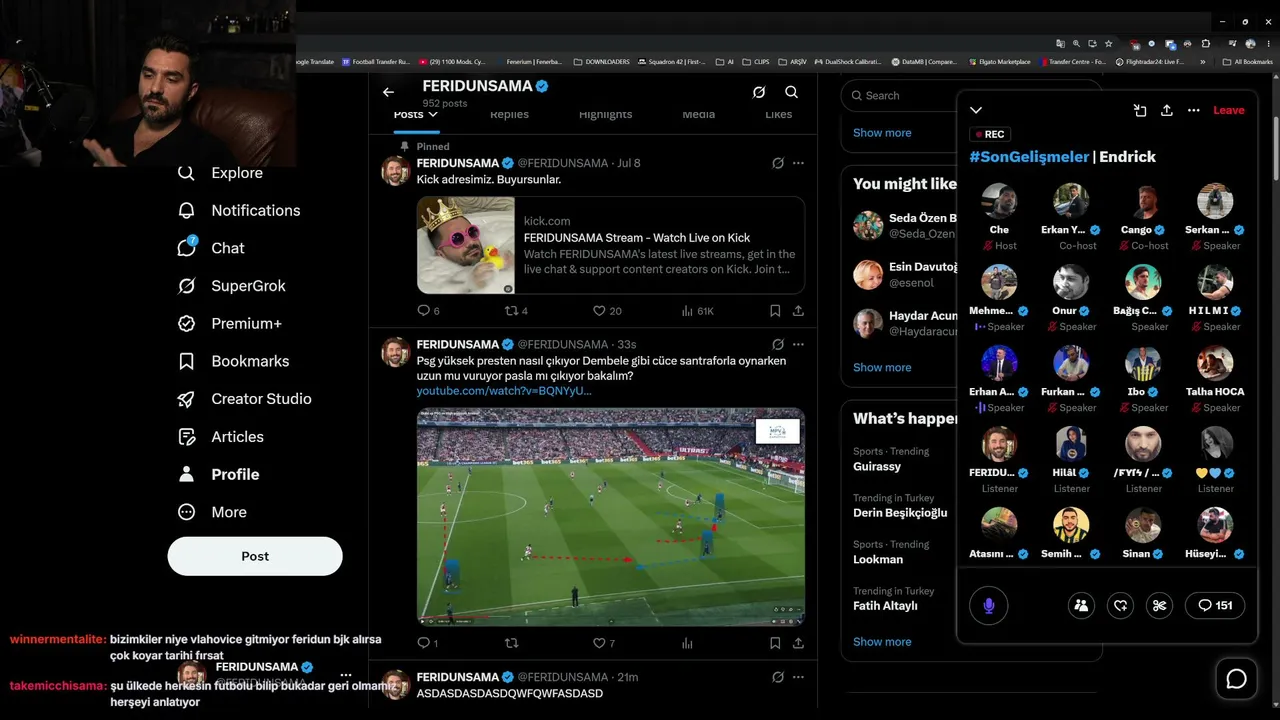Open the Space's 151 comments
The image size is (1280, 720).
coord(1215,605)
